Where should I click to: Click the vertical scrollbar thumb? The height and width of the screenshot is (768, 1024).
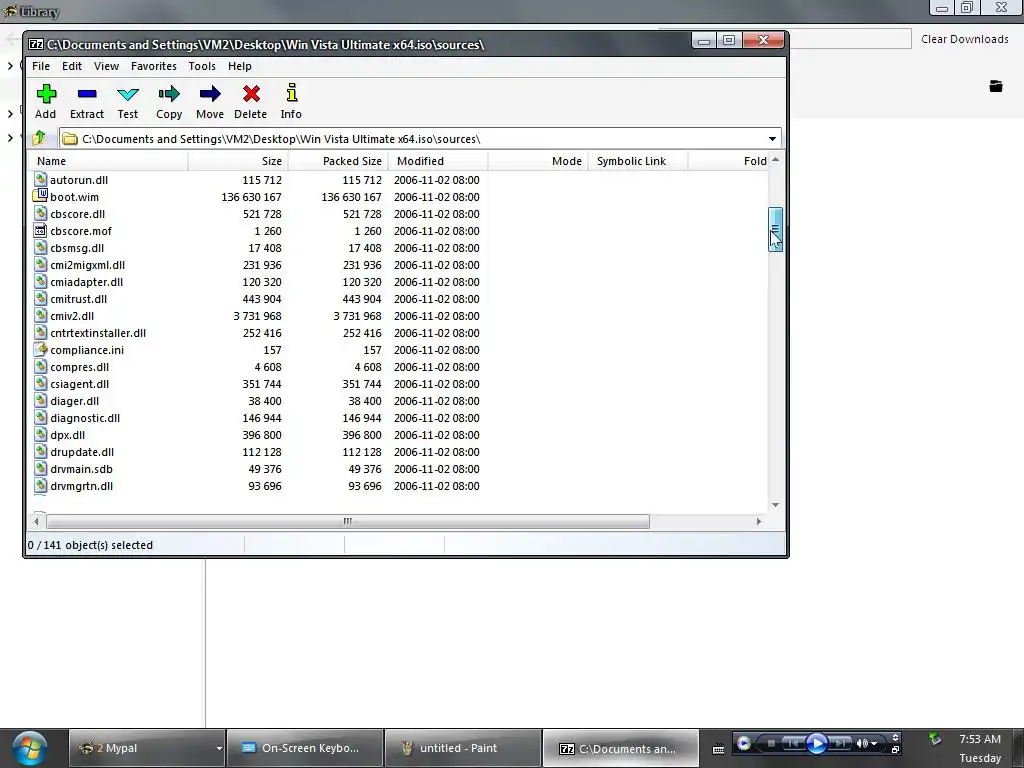point(775,229)
